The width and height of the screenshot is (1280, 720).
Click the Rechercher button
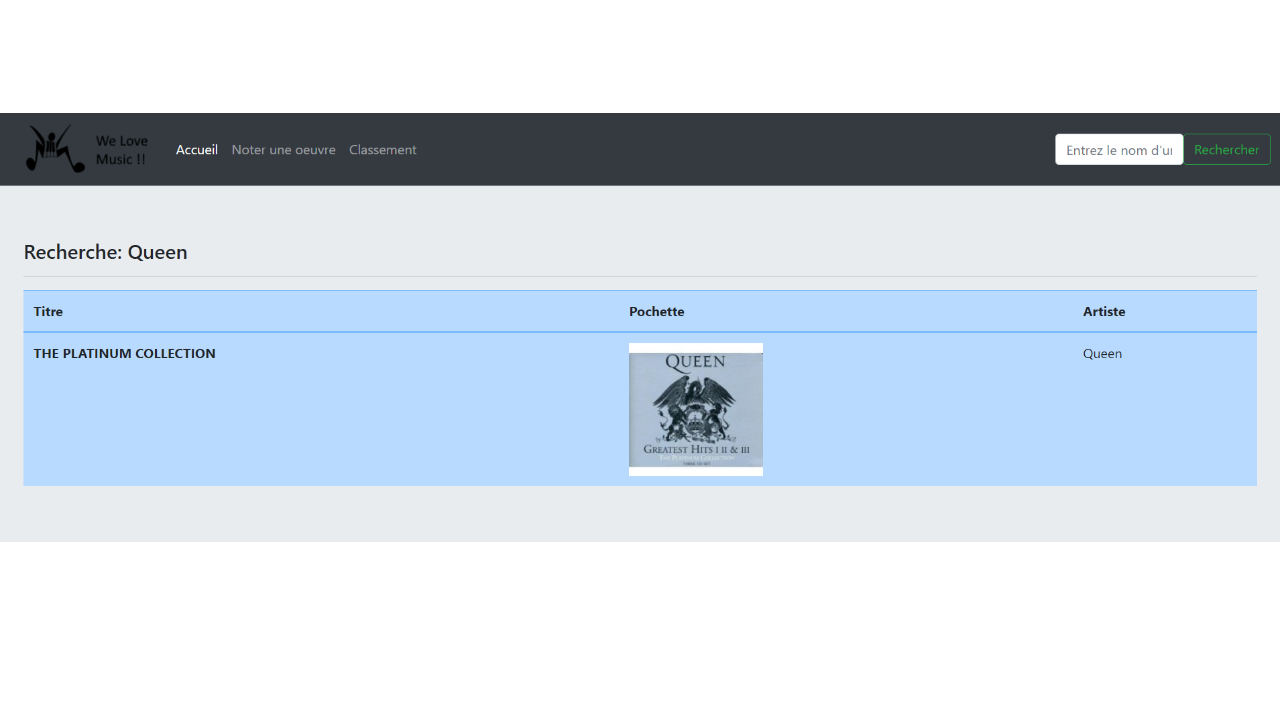click(x=1227, y=150)
